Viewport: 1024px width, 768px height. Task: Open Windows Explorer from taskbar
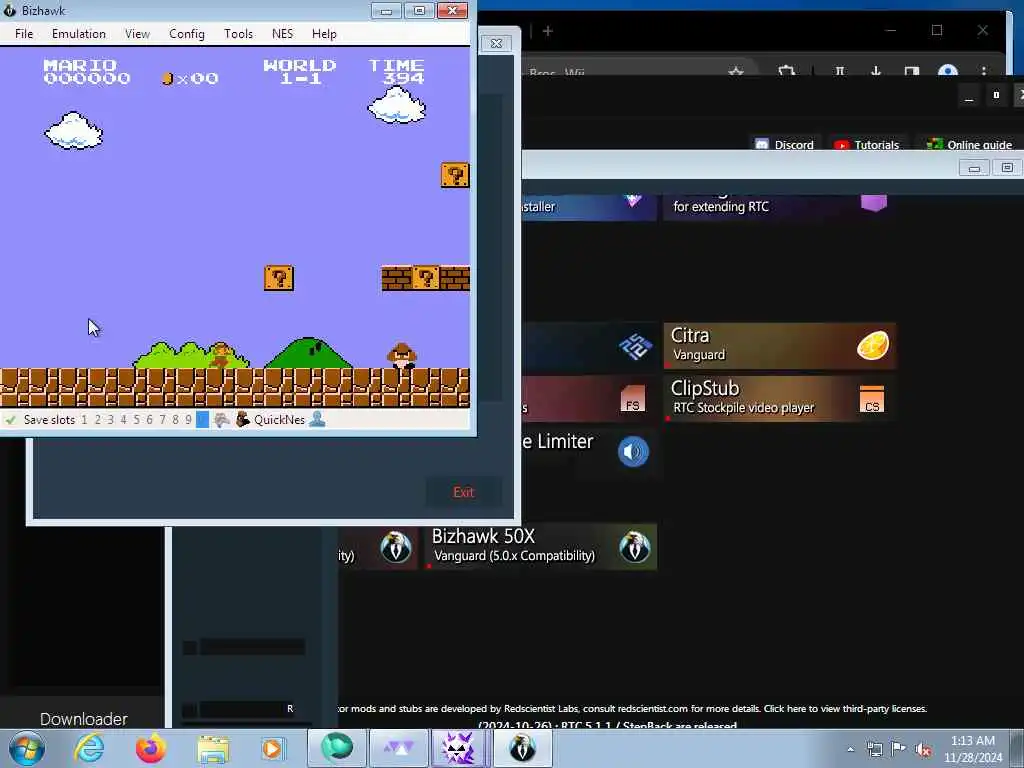(x=213, y=748)
